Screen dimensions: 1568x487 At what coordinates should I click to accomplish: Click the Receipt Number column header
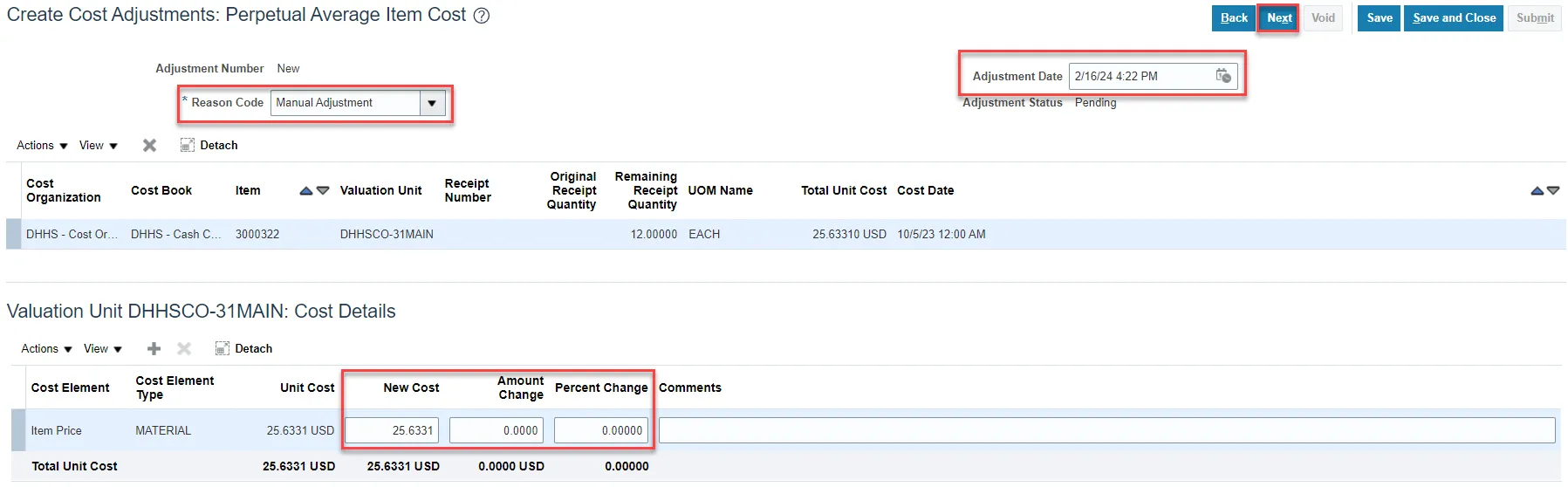coord(468,190)
